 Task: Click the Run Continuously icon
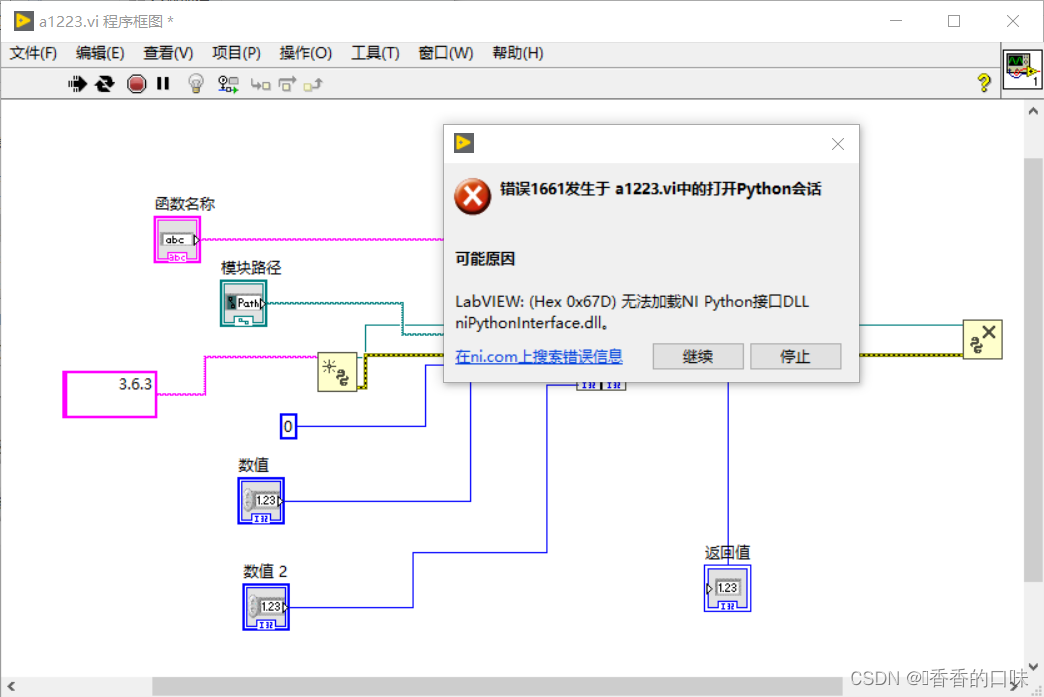click(x=105, y=84)
